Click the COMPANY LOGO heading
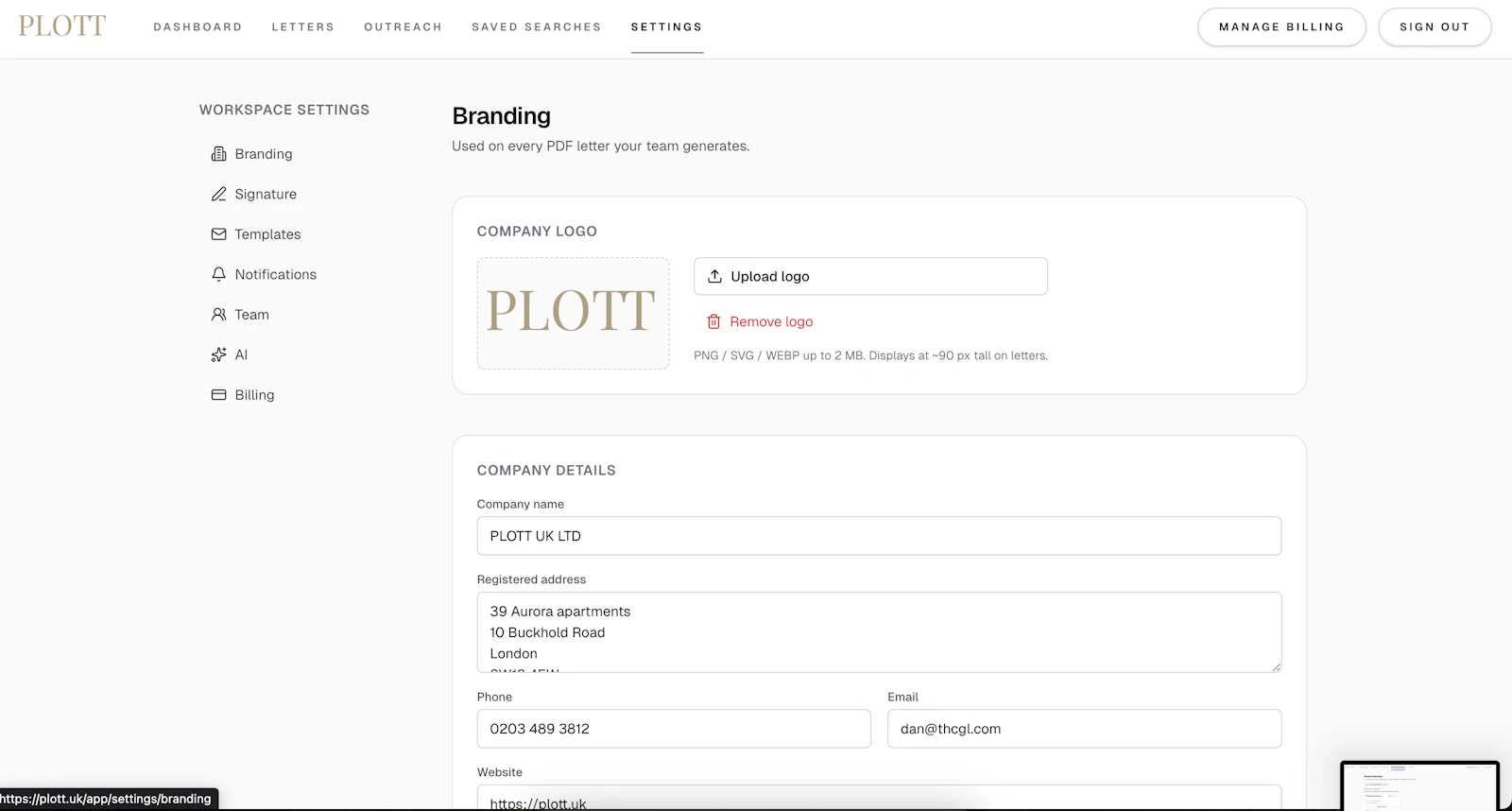 537,231
